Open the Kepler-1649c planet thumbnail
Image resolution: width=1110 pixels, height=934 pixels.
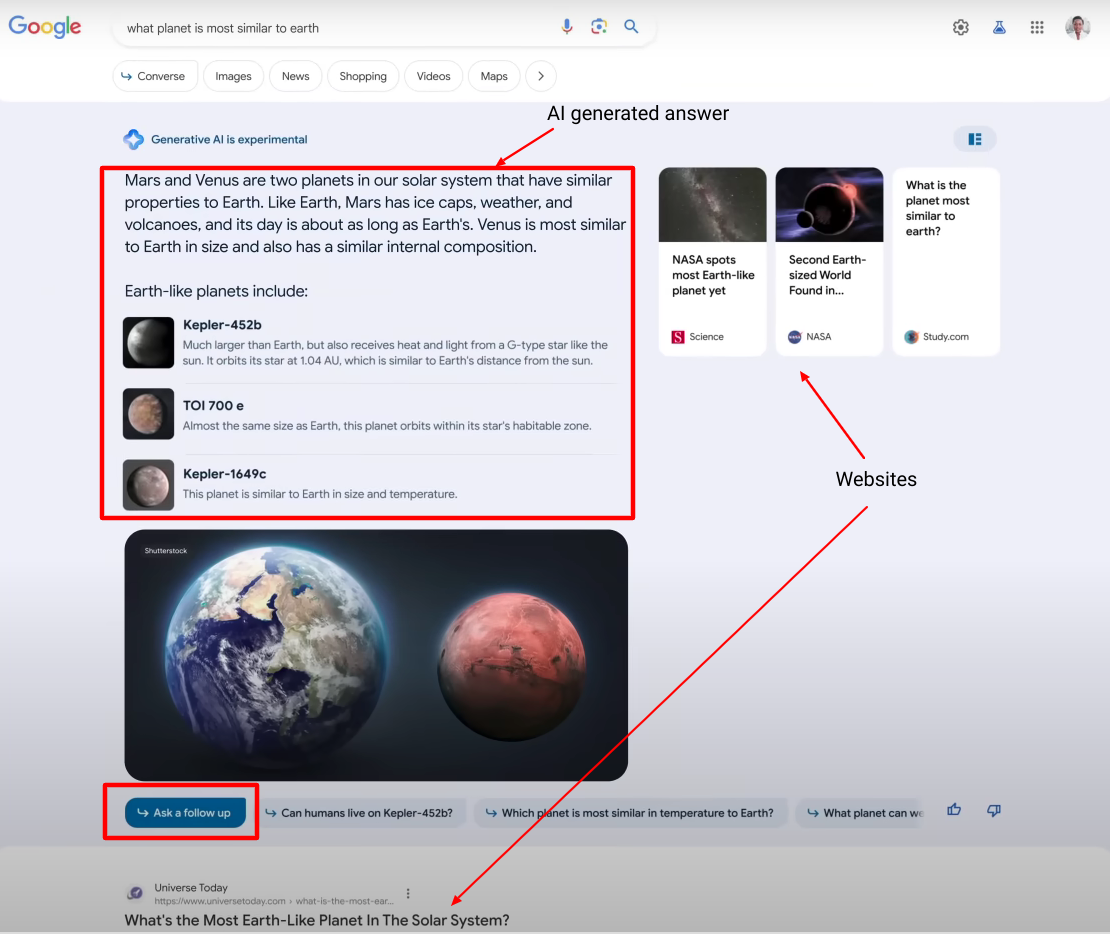click(x=149, y=485)
